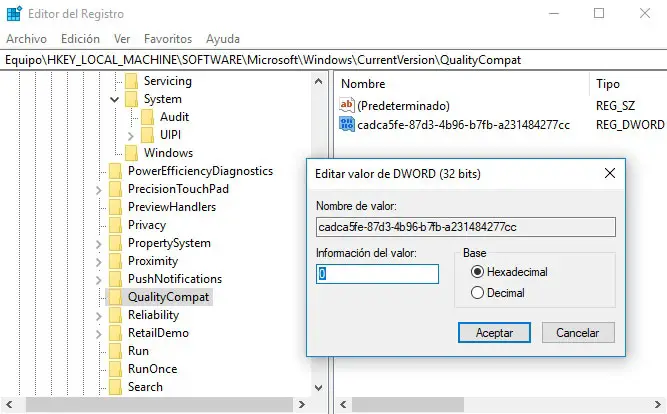Viewport: 667px width, 414px height.
Task: Click the Servicing folder icon
Action: 131,81
